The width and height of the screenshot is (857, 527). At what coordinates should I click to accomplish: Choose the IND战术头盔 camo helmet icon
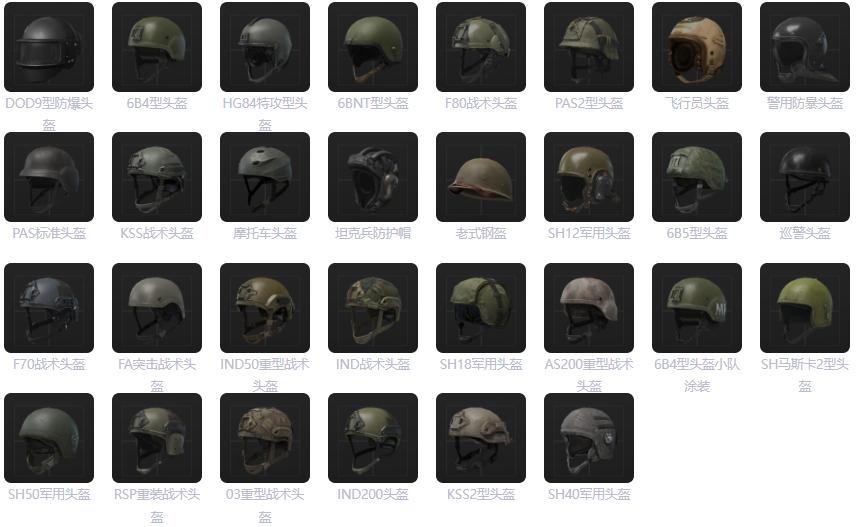(373, 308)
